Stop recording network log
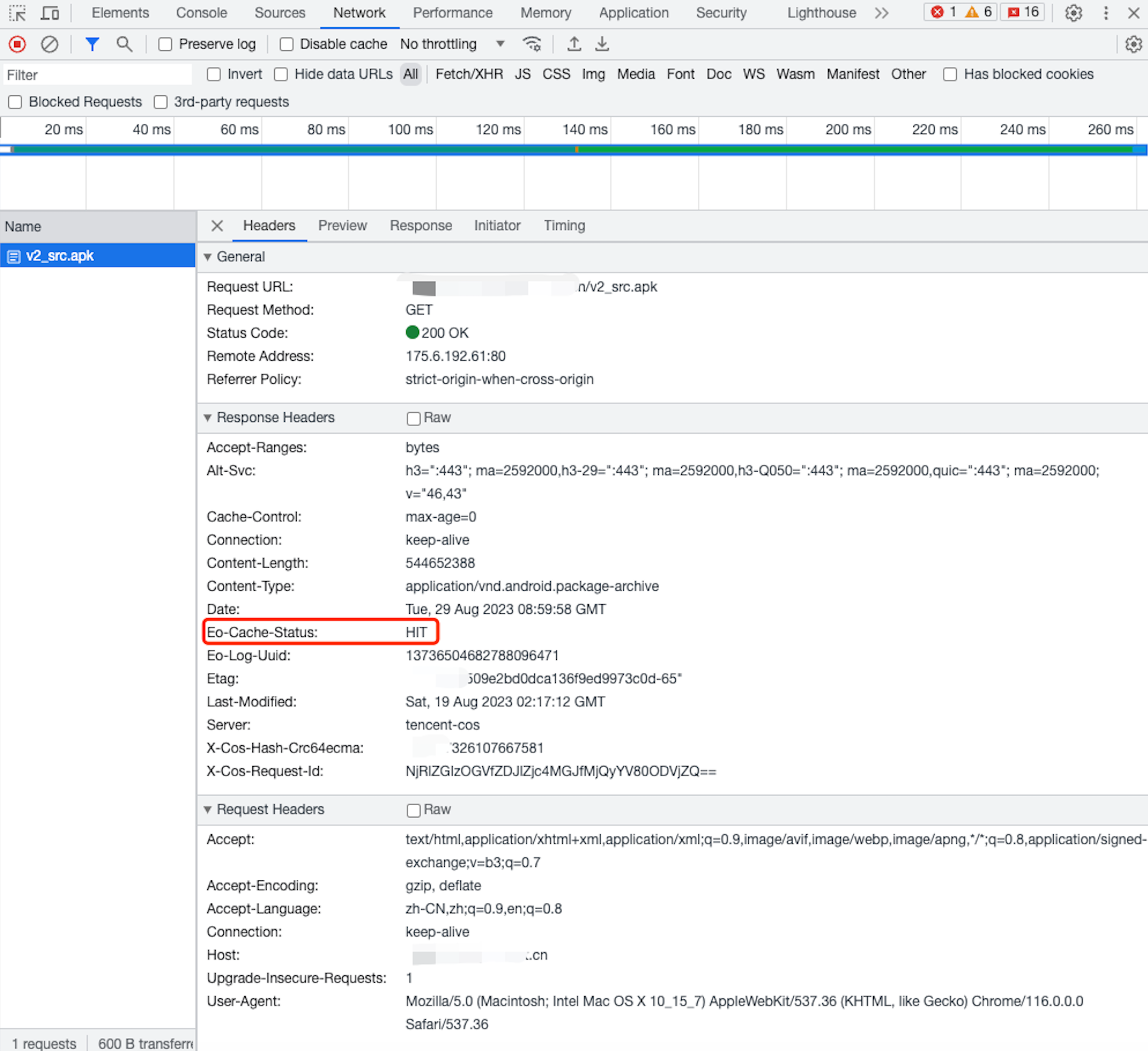Viewport: 1148px width, 1051px height. [x=17, y=44]
